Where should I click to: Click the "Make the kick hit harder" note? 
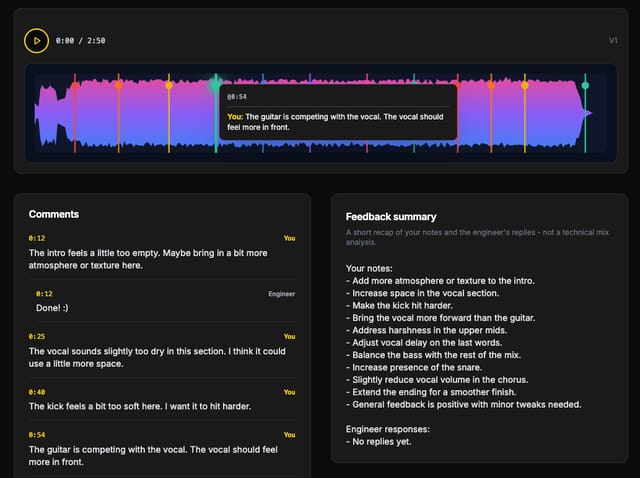pyautogui.click(x=399, y=305)
